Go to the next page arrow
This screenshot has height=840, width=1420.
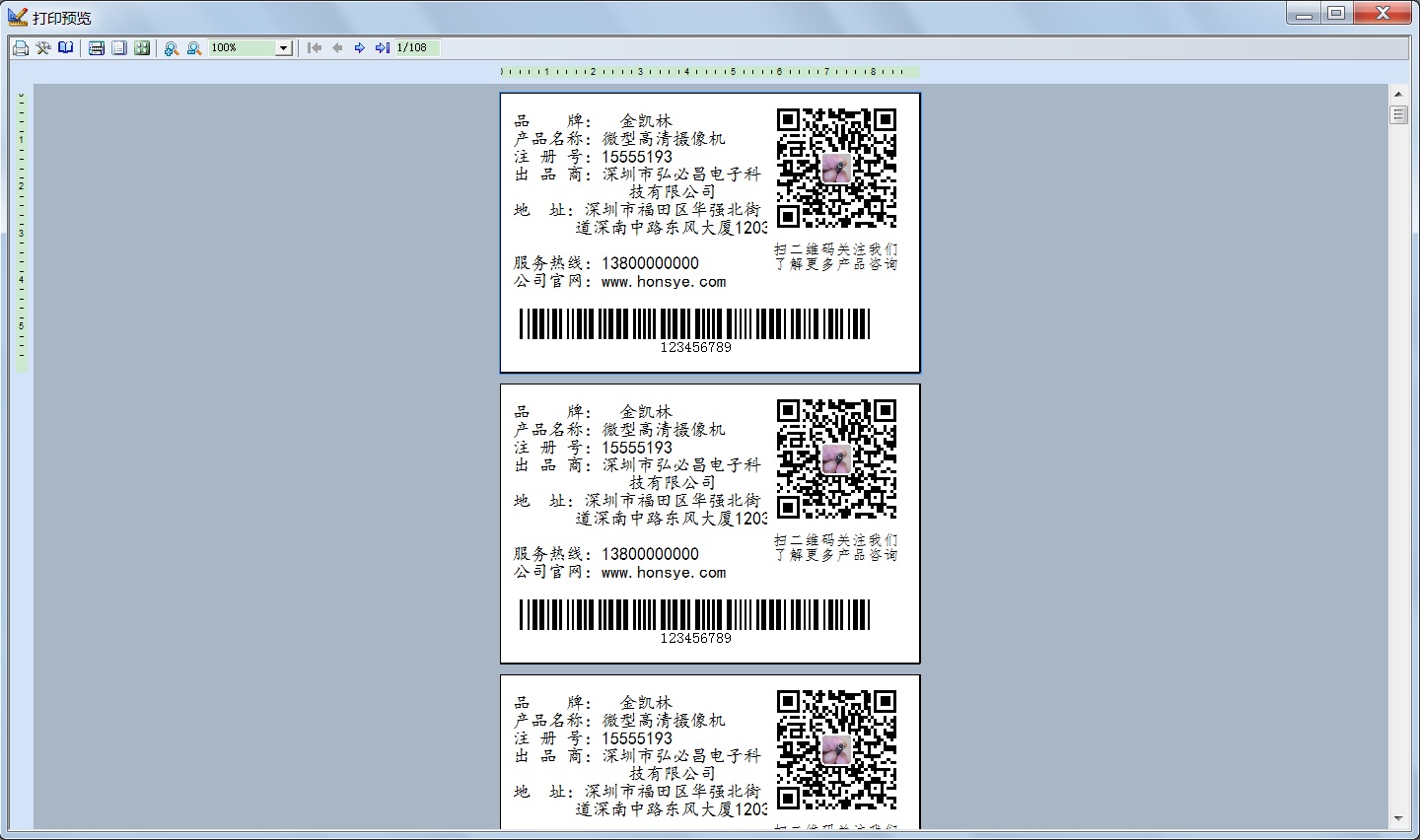click(360, 48)
